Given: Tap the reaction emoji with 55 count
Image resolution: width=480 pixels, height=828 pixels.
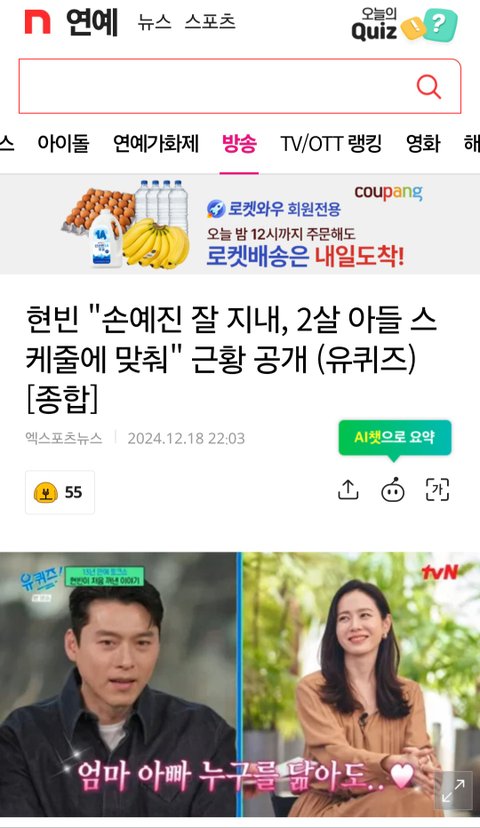Looking at the screenshot, I should (x=60, y=492).
